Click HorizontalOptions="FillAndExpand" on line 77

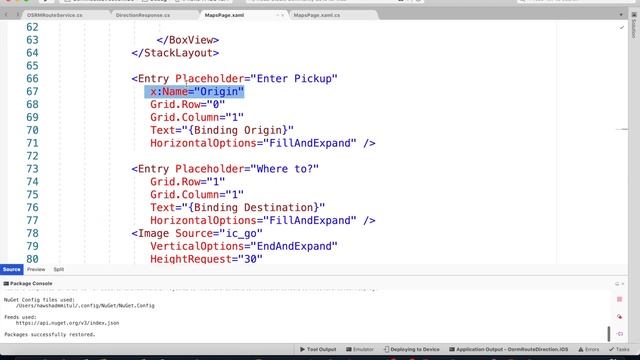[x=253, y=220]
